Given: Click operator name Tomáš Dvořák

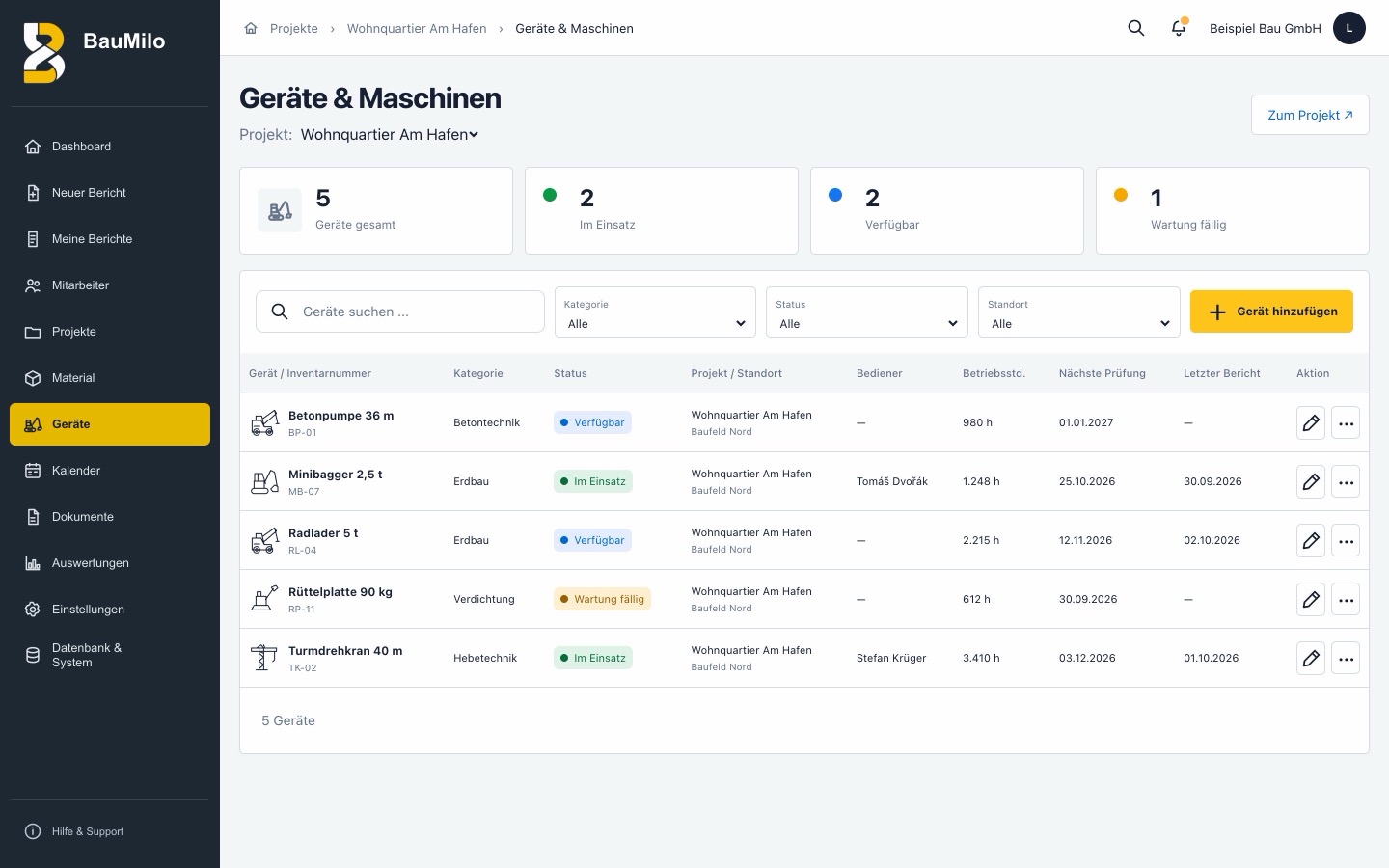Looking at the screenshot, I should point(892,481).
